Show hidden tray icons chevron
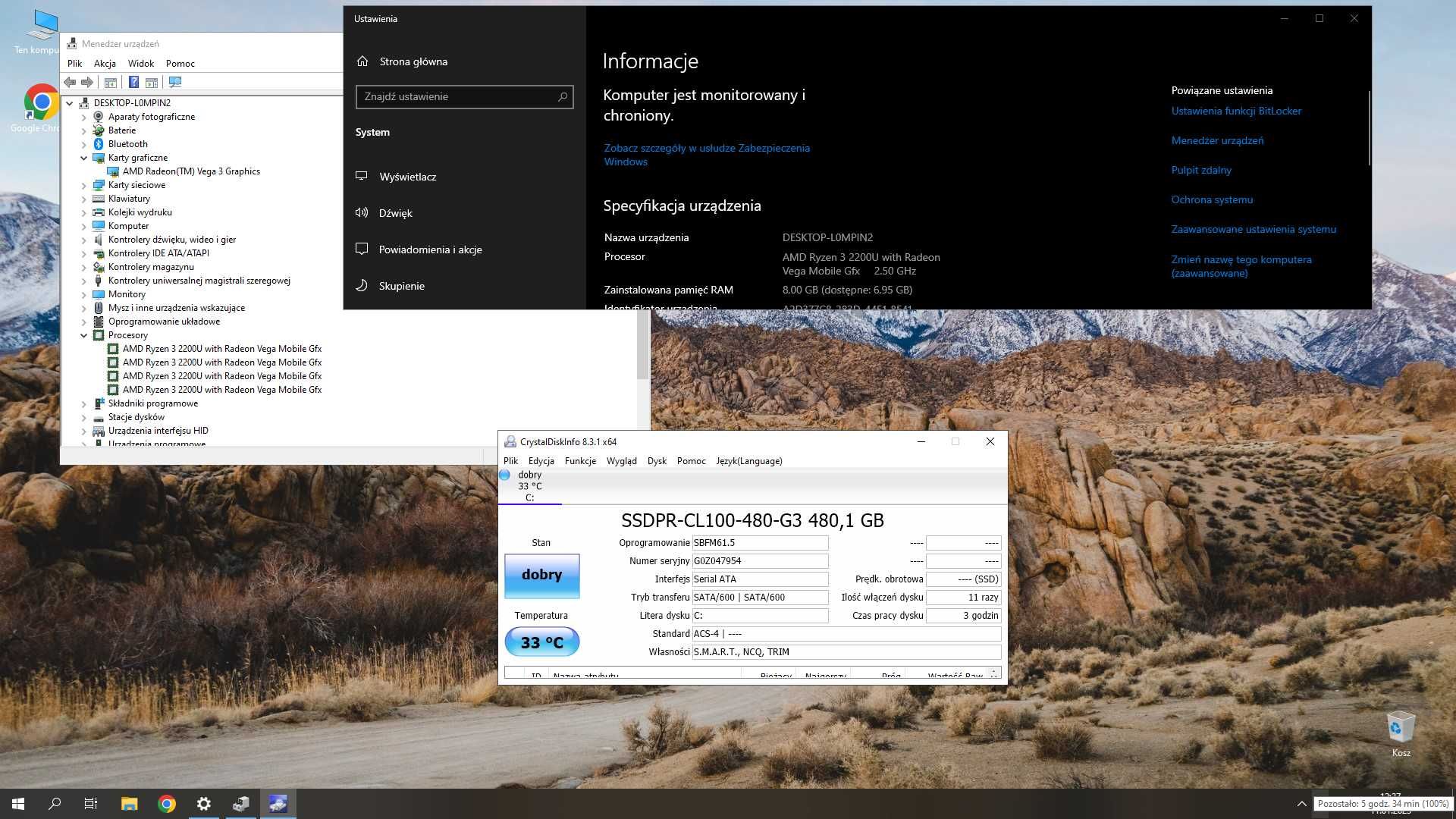 tap(1302, 804)
